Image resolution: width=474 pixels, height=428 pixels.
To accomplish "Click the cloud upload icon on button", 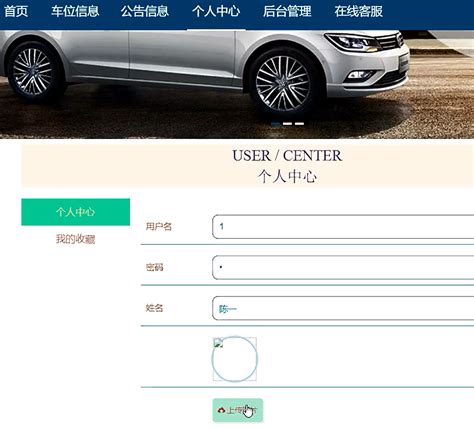I will 221,410.
